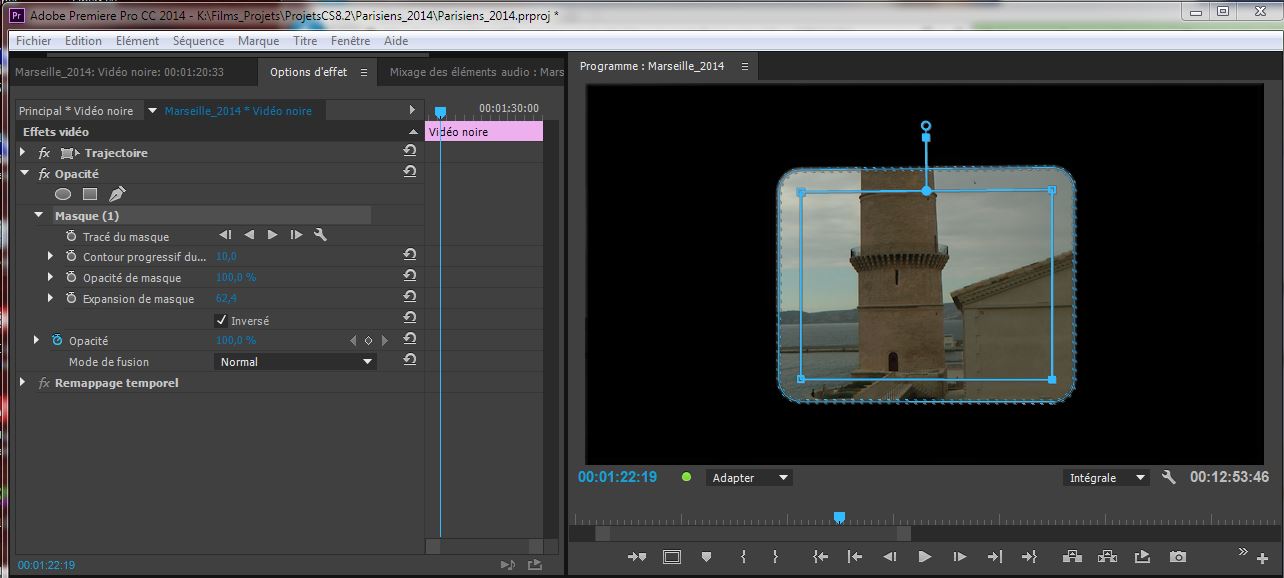Track selected mask forward
The image size is (1284, 578).
[x=272, y=235]
